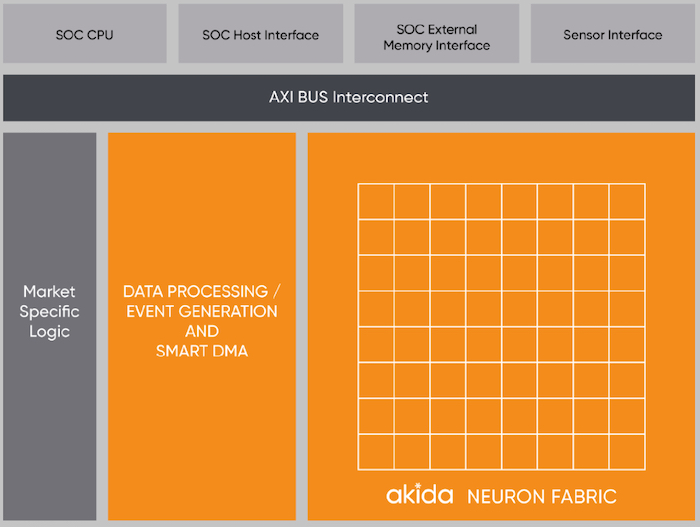Click the SOC External Memory Interface block
The height and width of the screenshot is (527, 700).
(437, 33)
